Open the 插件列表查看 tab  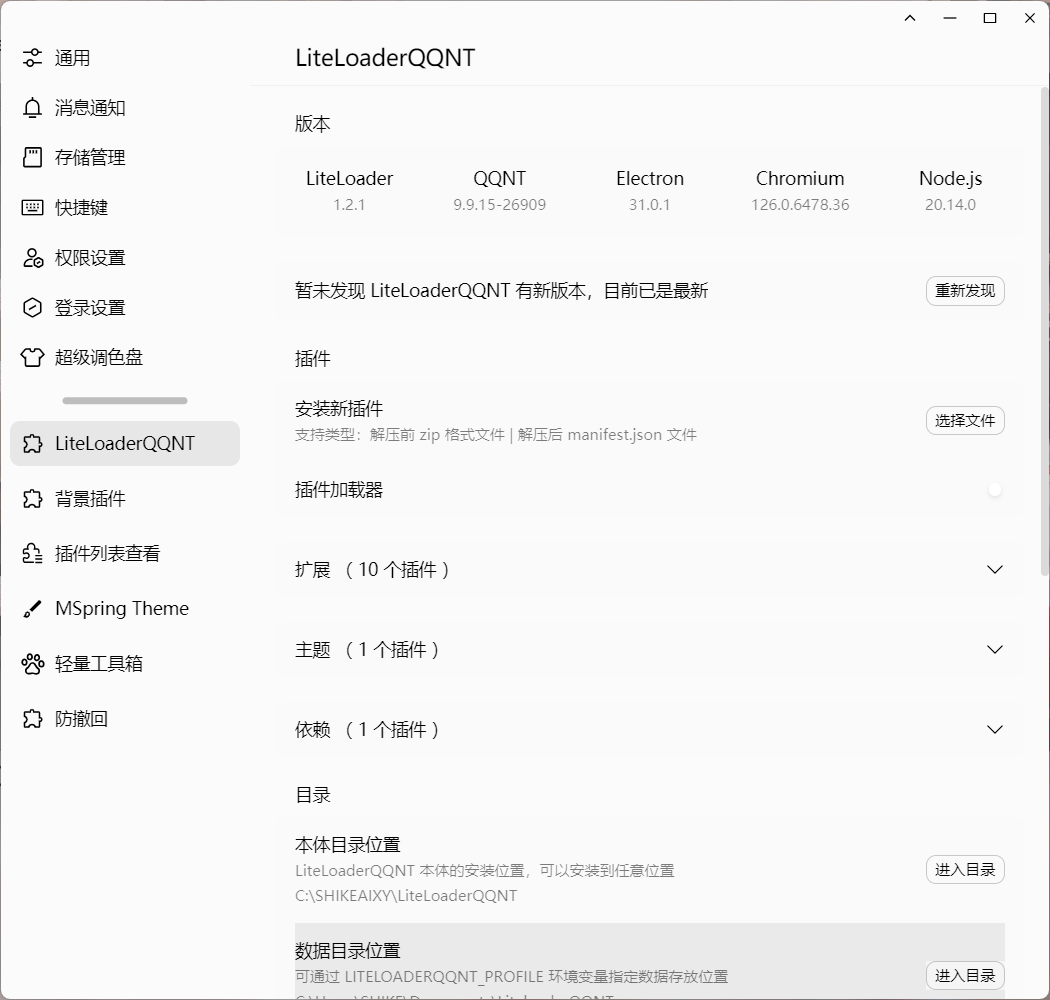coord(107,554)
